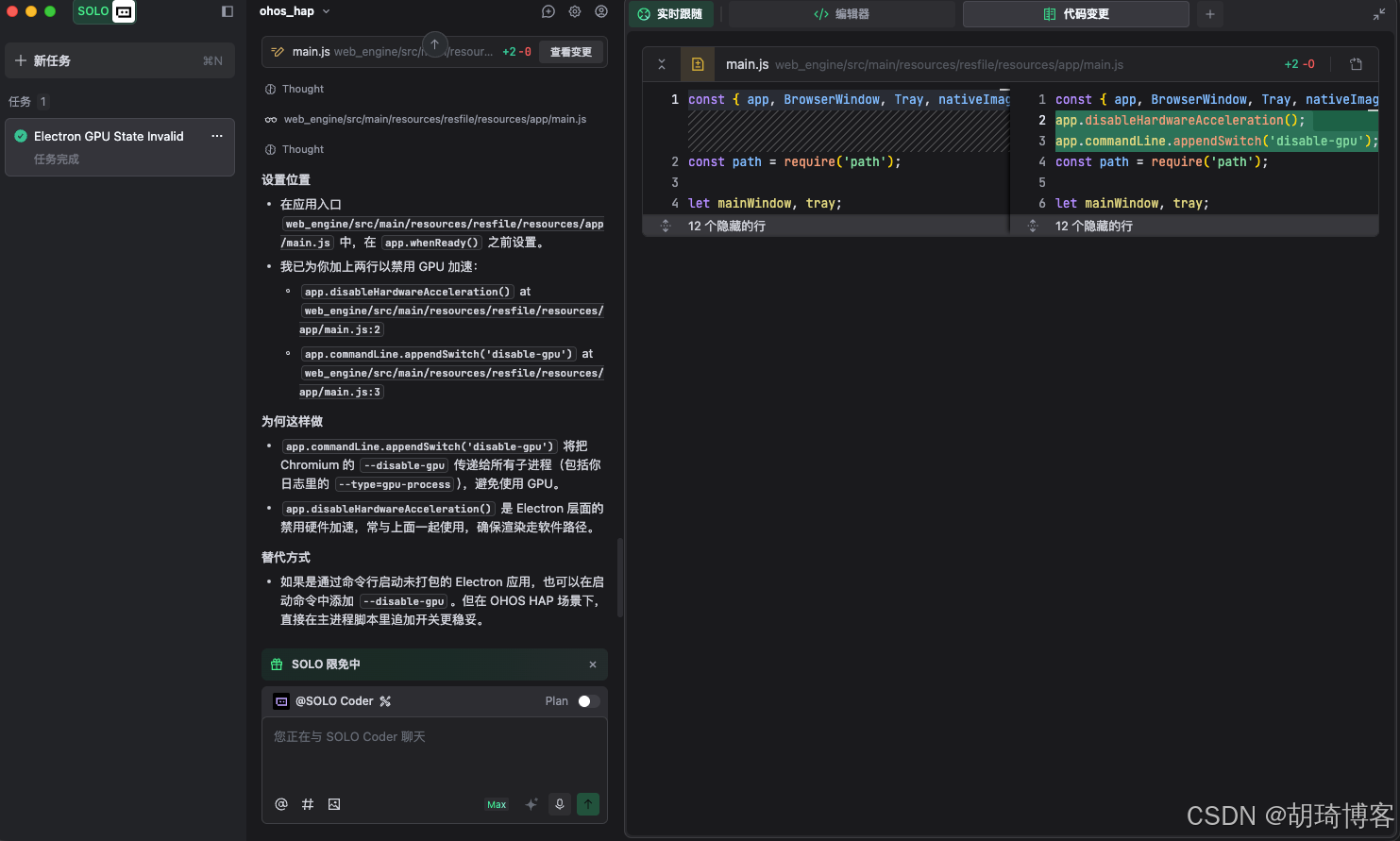Click the tools icon next to @SOLO Coder
This screenshot has width=1400, height=841.
(x=385, y=701)
